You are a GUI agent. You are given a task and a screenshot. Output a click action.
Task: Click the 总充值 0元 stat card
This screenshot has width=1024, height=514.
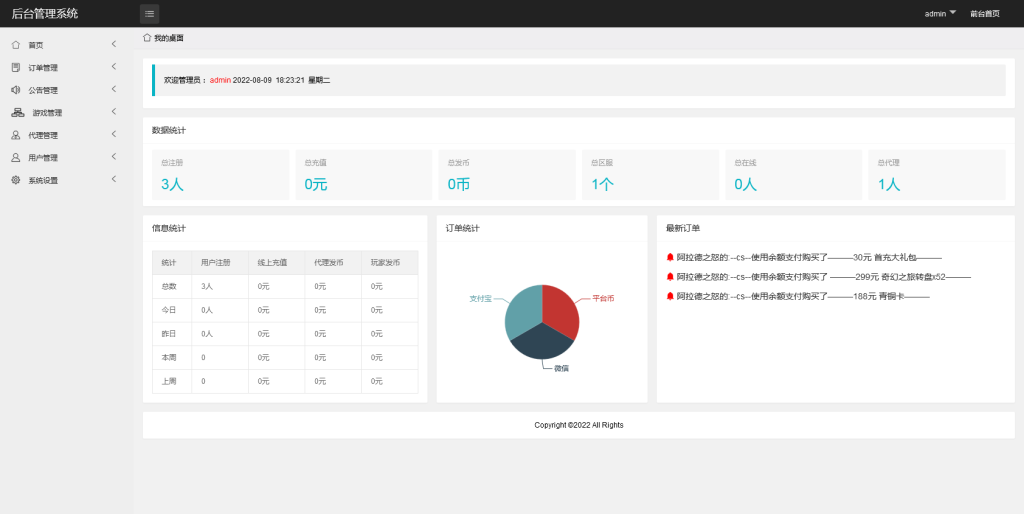[x=364, y=175]
